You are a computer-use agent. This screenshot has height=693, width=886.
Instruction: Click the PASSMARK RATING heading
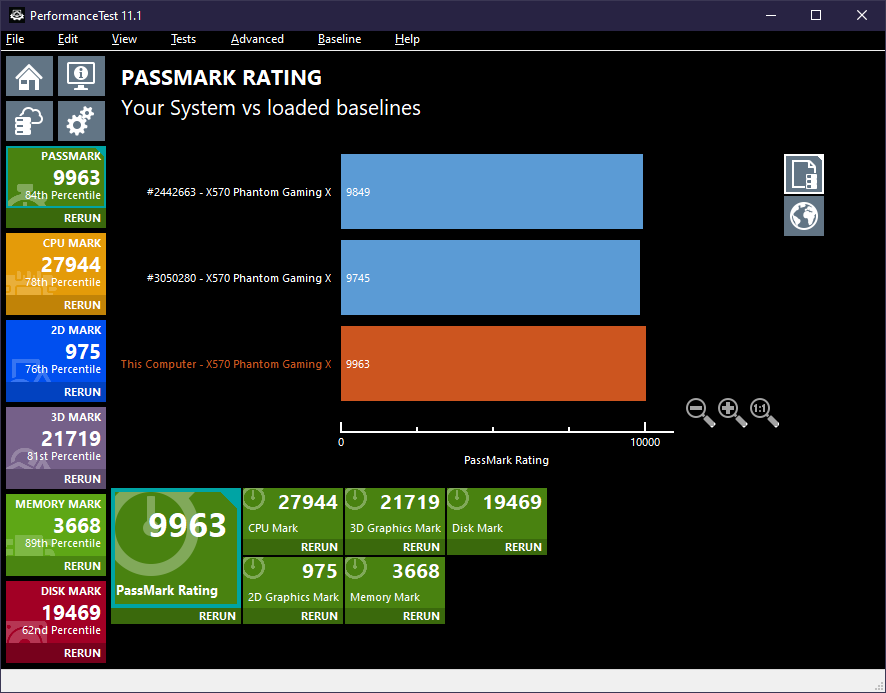[x=222, y=77]
